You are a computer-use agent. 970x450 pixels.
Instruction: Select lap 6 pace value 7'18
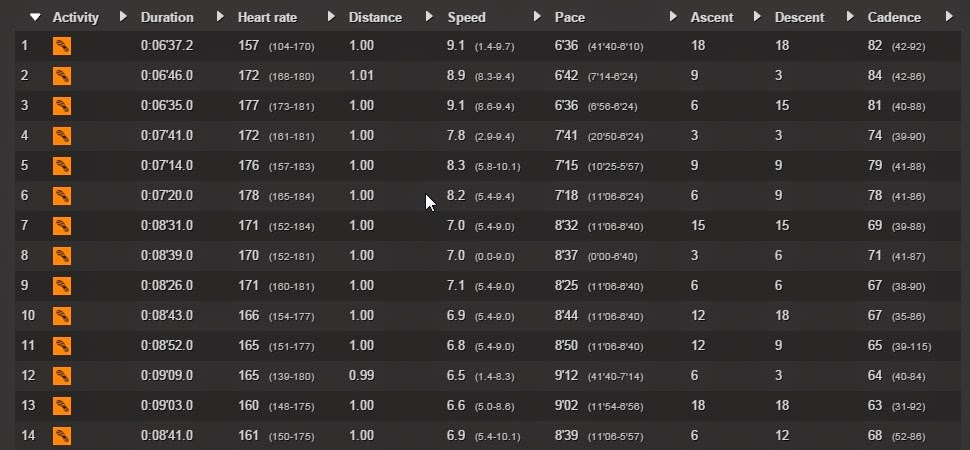click(x=567, y=196)
